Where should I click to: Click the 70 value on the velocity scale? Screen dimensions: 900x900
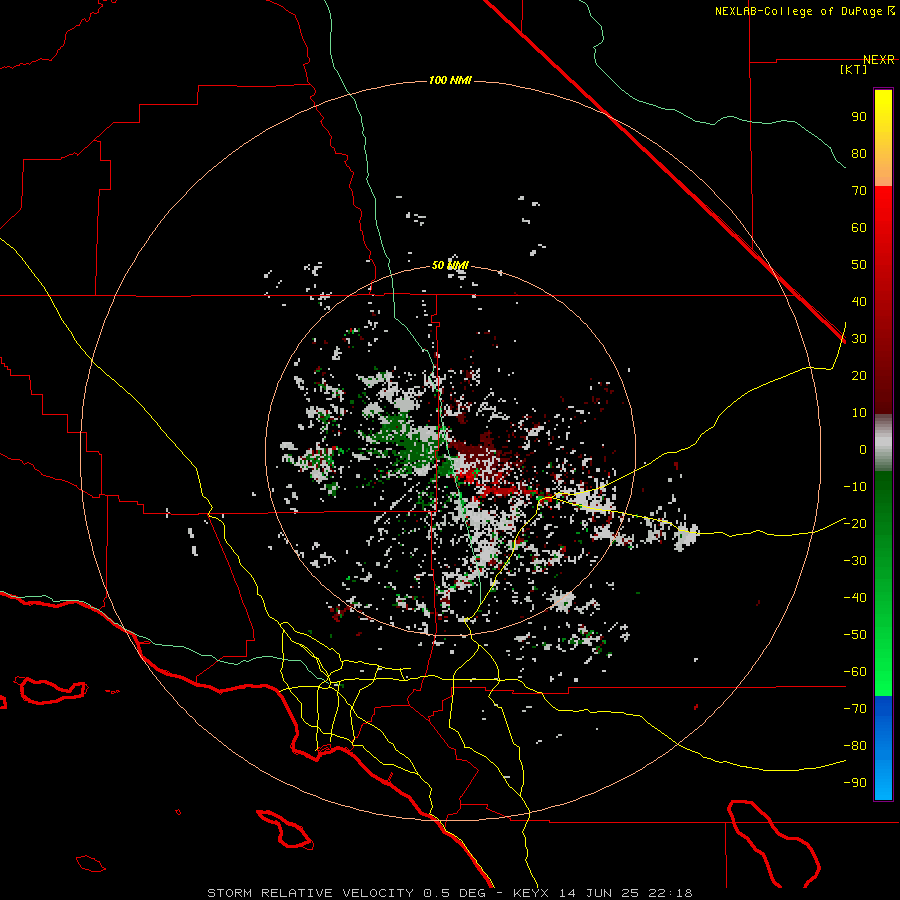point(859,191)
